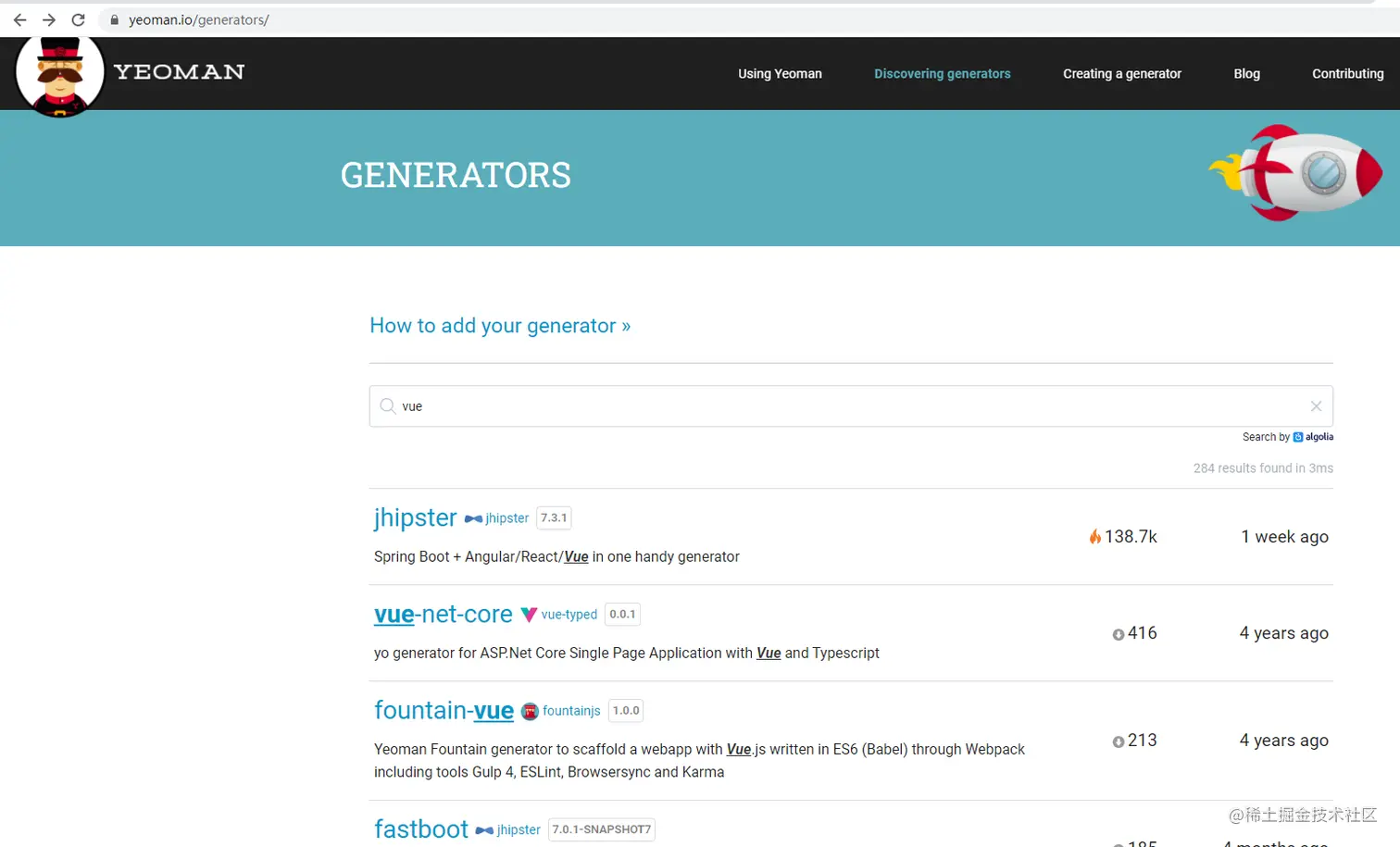Reload the page with the refresh icon

point(79,19)
